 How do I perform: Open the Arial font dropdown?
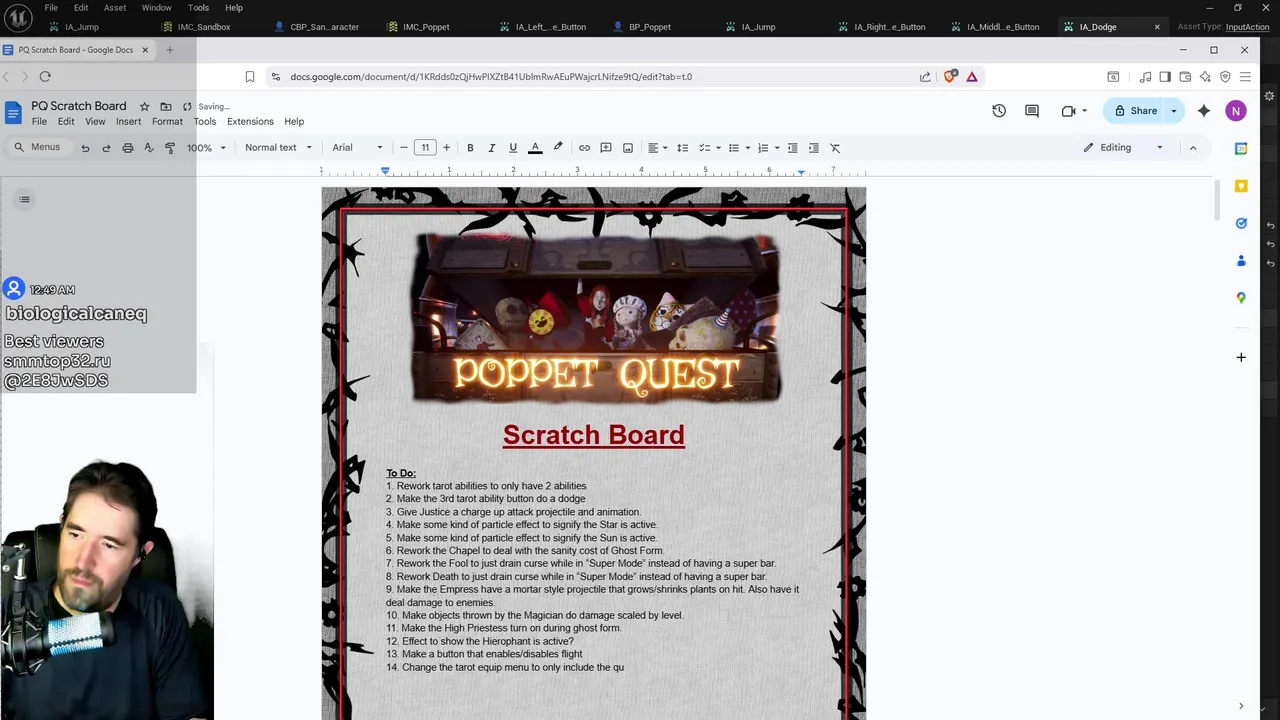(x=357, y=148)
